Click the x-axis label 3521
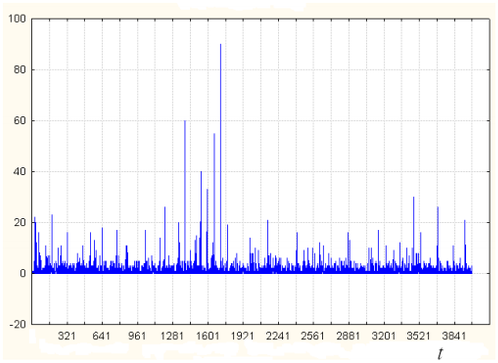The width and height of the screenshot is (498, 363). point(418,336)
